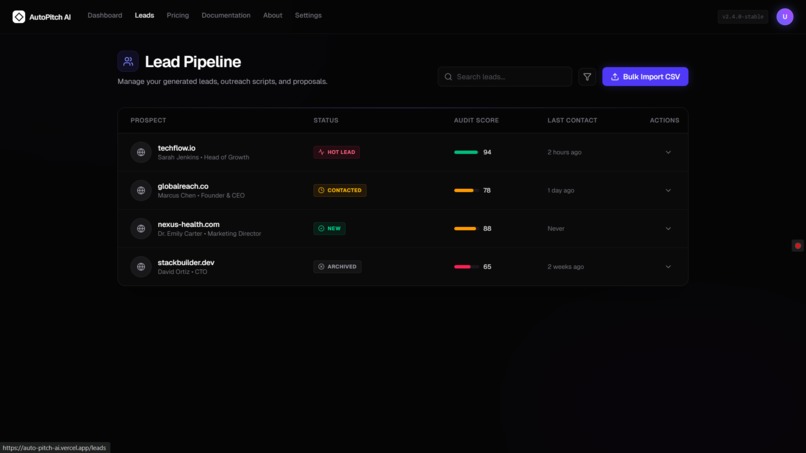This screenshot has width=806, height=453.
Task: Click the NEW status badge
Action: pyautogui.click(x=329, y=228)
